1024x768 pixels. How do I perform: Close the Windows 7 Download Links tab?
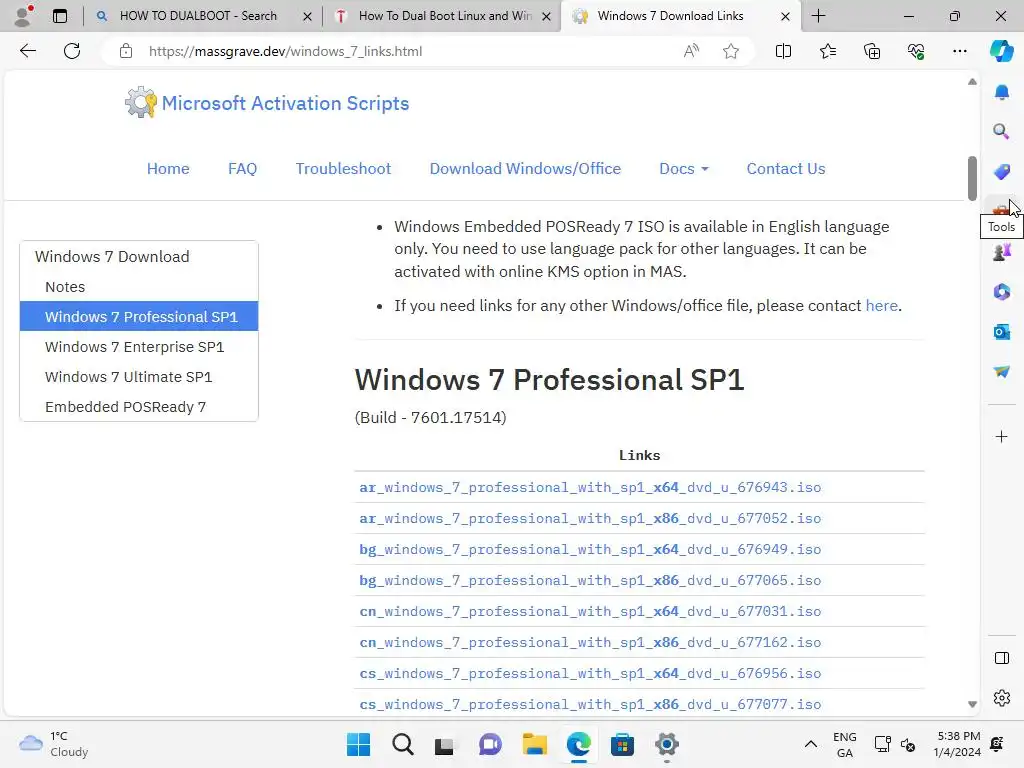pyautogui.click(x=786, y=16)
